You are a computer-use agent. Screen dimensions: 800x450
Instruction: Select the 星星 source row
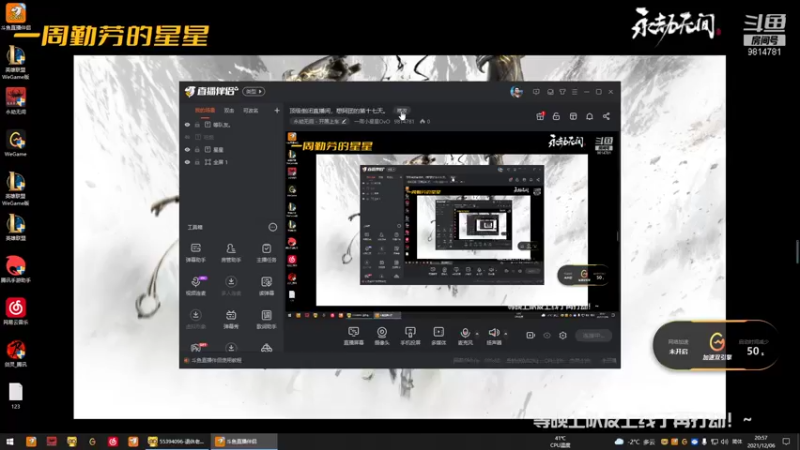point(232,149)
